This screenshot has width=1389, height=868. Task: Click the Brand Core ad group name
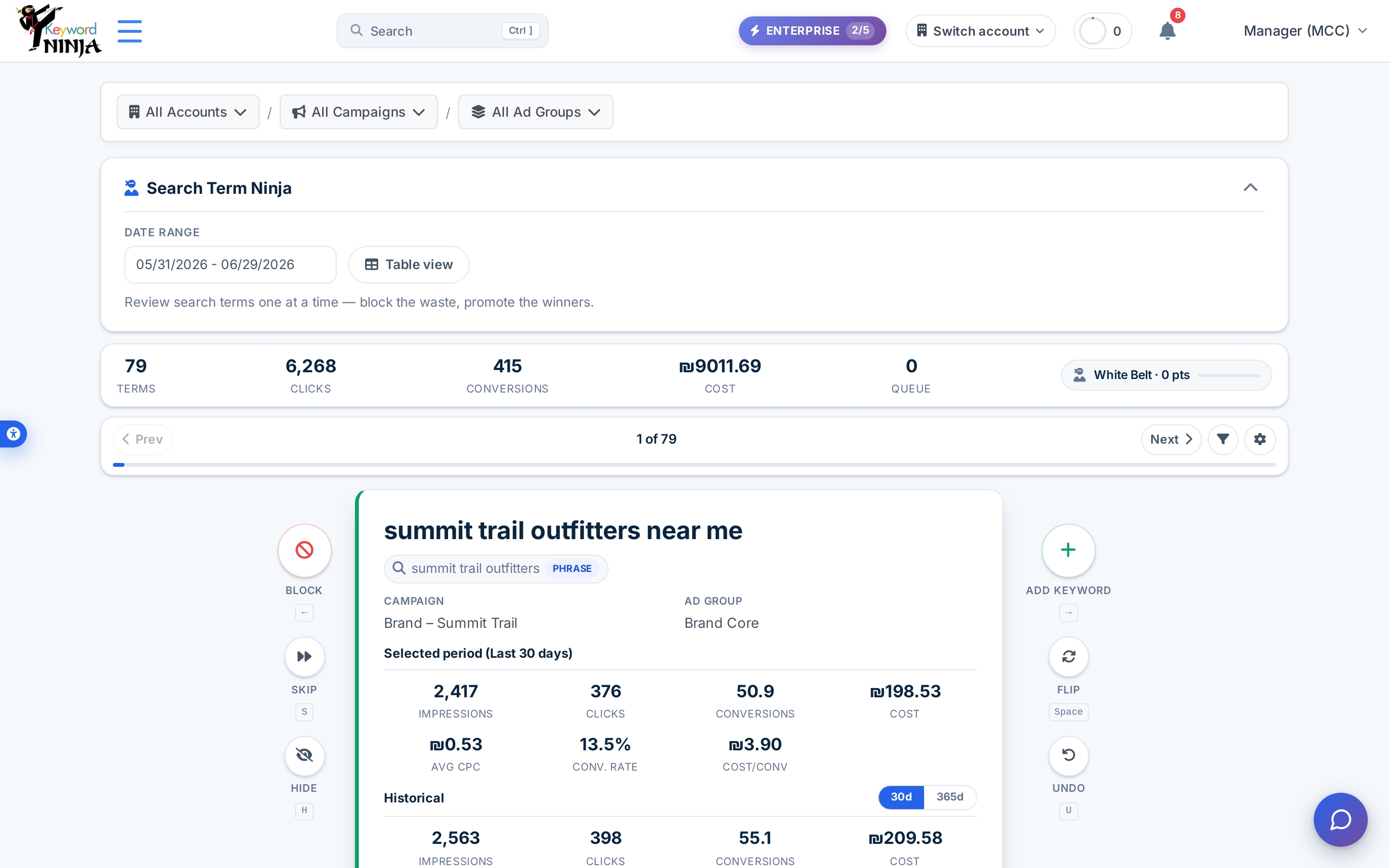coord(722,623)
